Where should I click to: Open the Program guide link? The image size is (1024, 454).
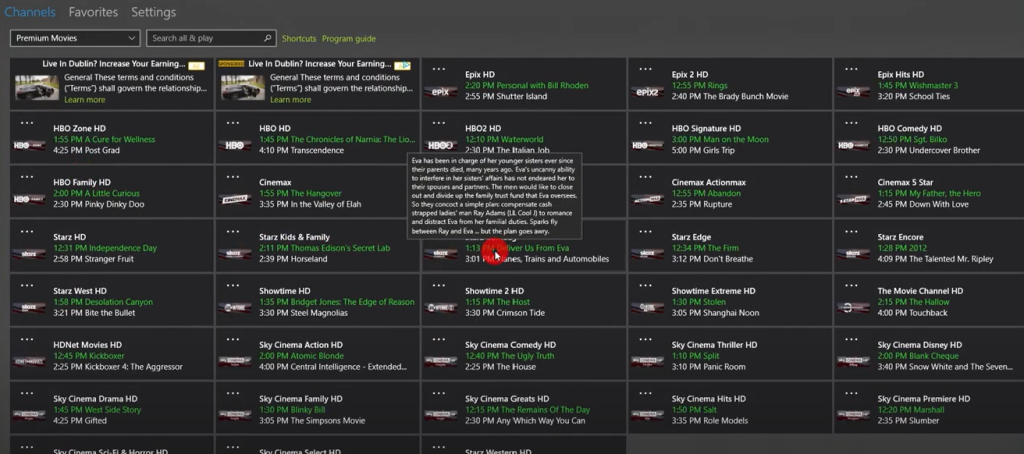pos(349,39)
